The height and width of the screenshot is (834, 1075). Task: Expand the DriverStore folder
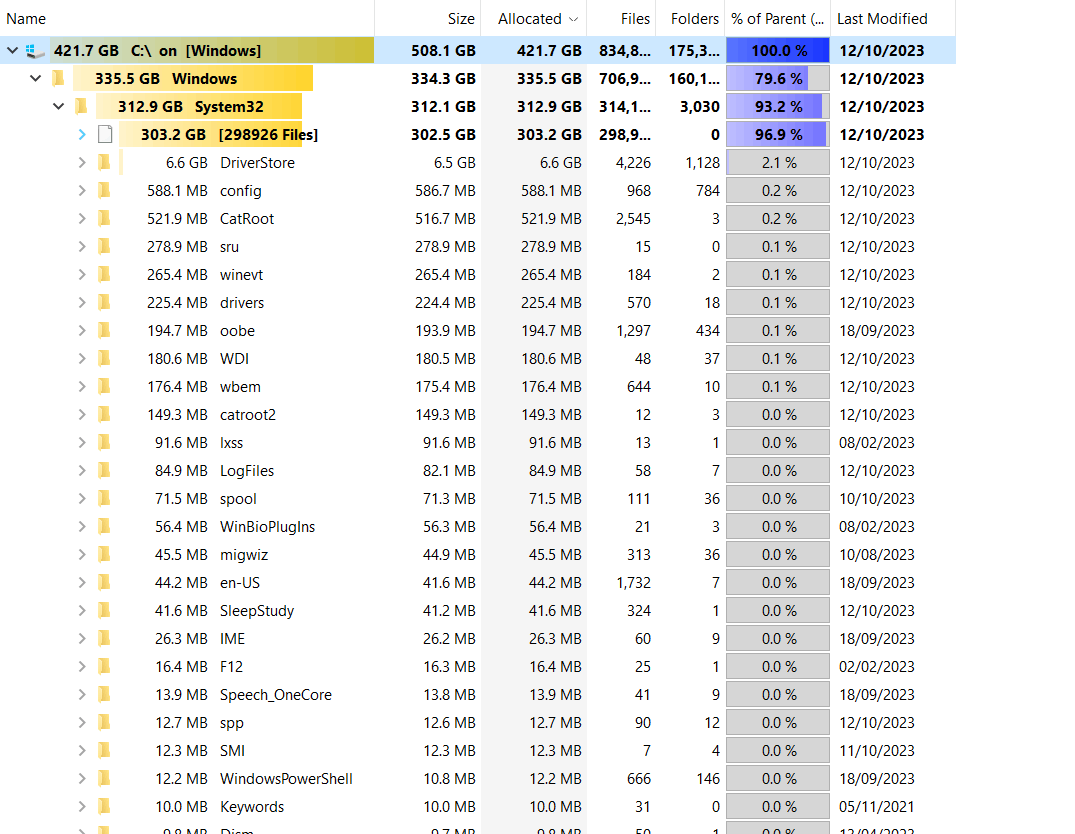click(82, 163)
